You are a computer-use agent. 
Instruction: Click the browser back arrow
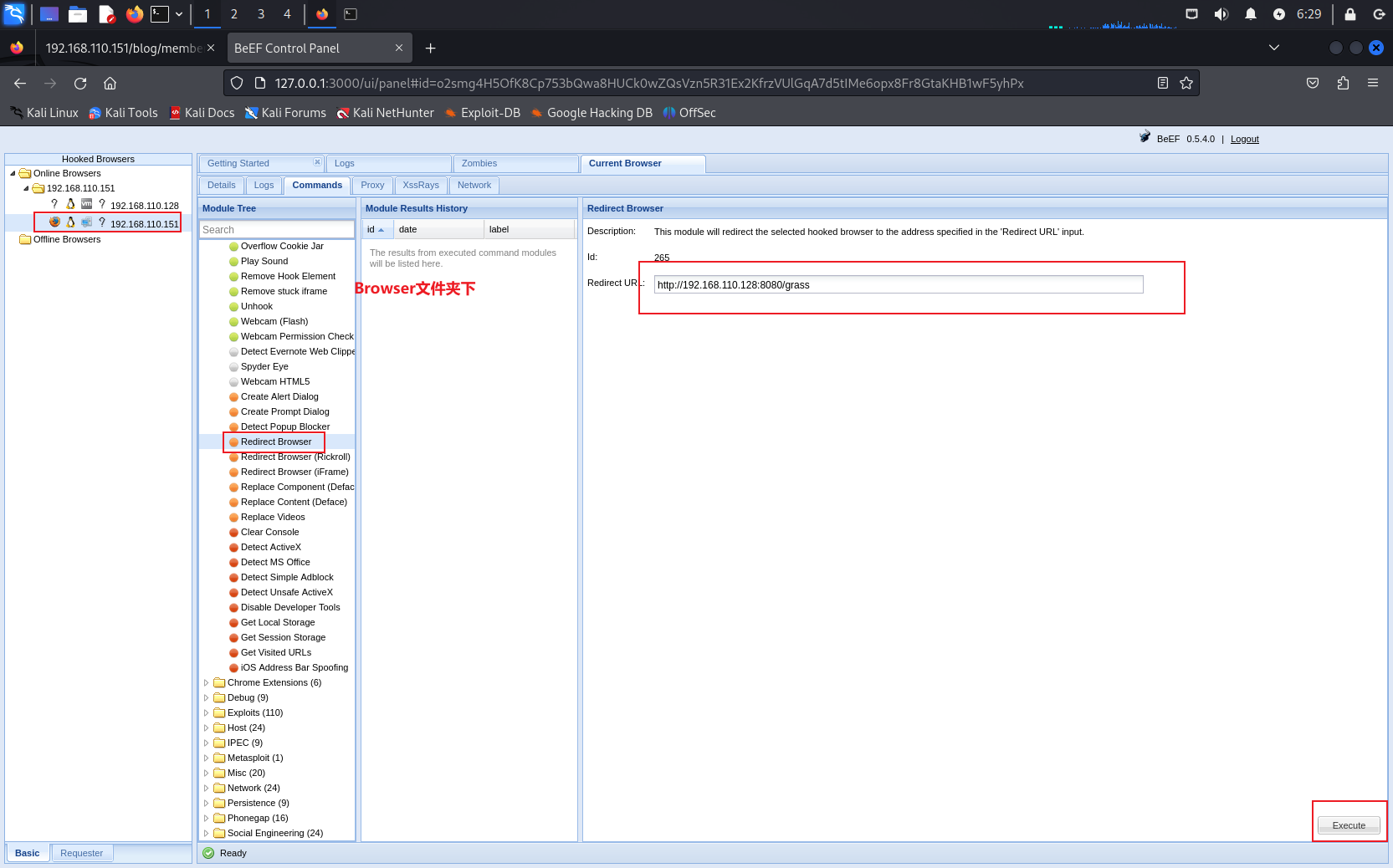(20, 83)
